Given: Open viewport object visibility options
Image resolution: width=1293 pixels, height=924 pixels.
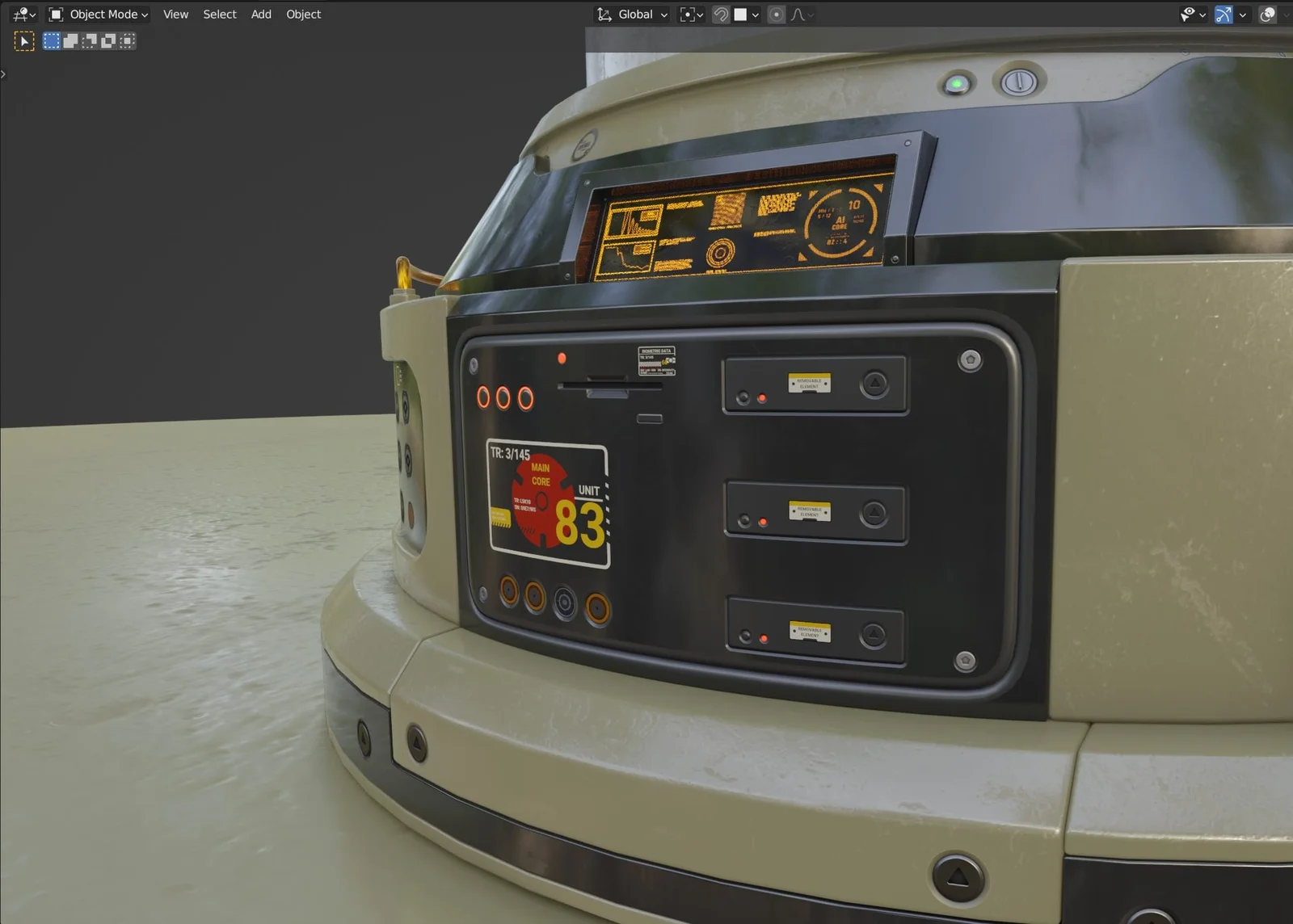Looking at the screenshot, I should tap(1192, 15).
